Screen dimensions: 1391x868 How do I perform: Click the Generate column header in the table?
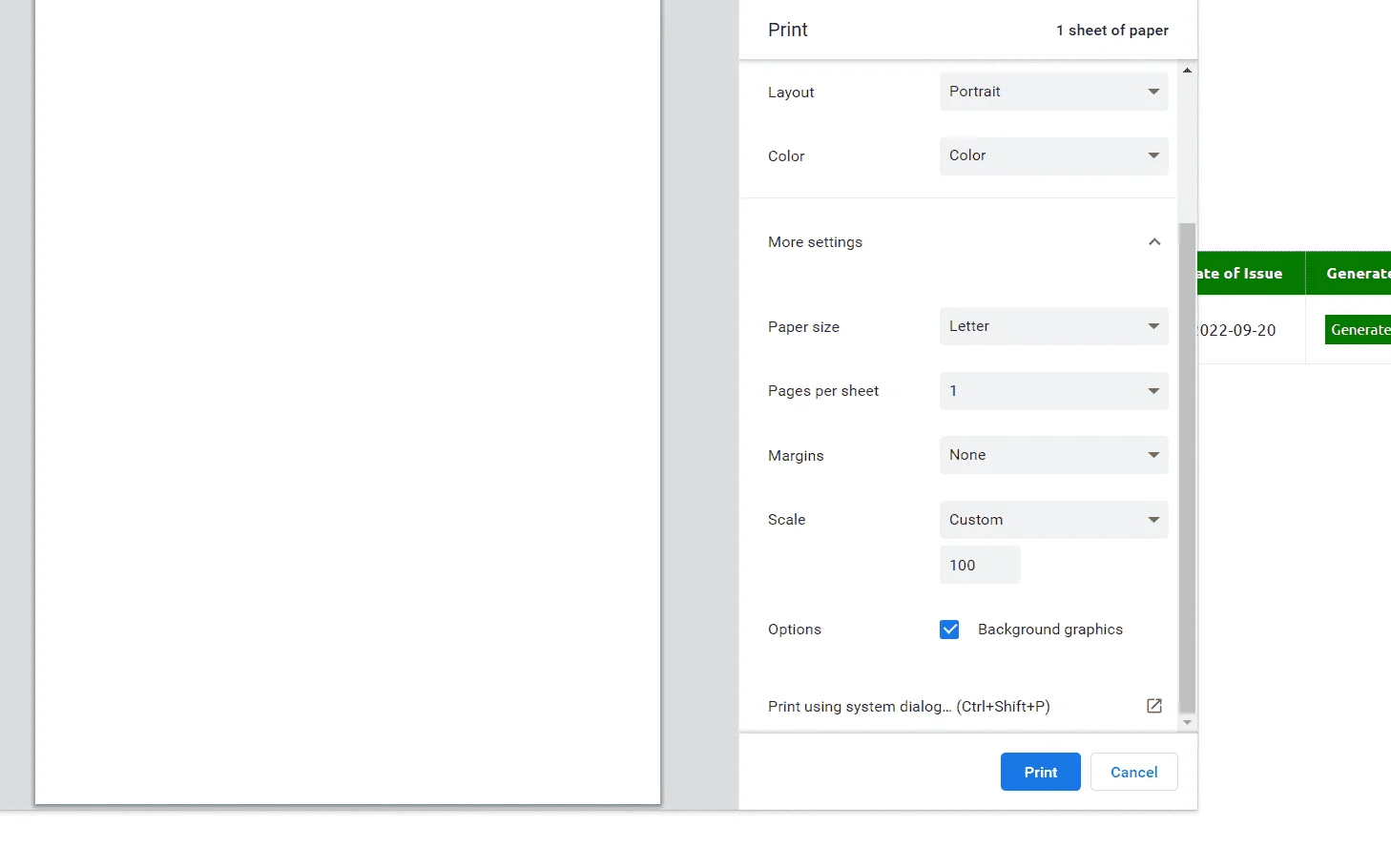[x=1348, y=273]
